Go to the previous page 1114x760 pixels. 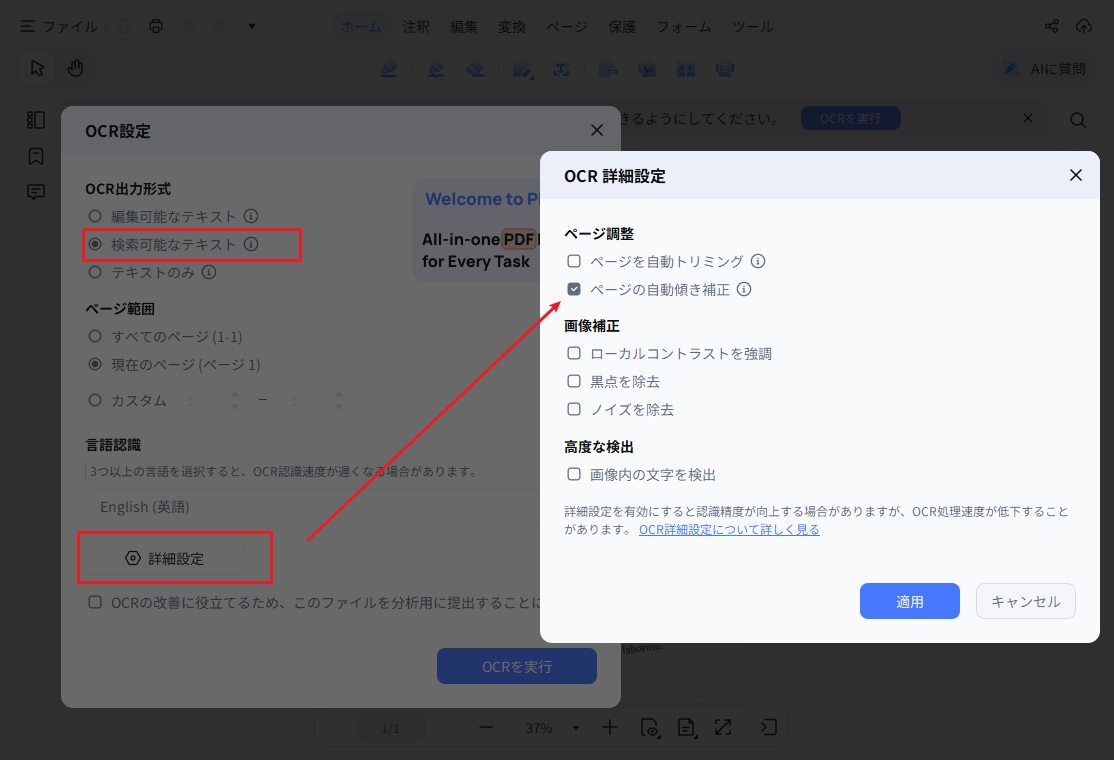[335, 727]
